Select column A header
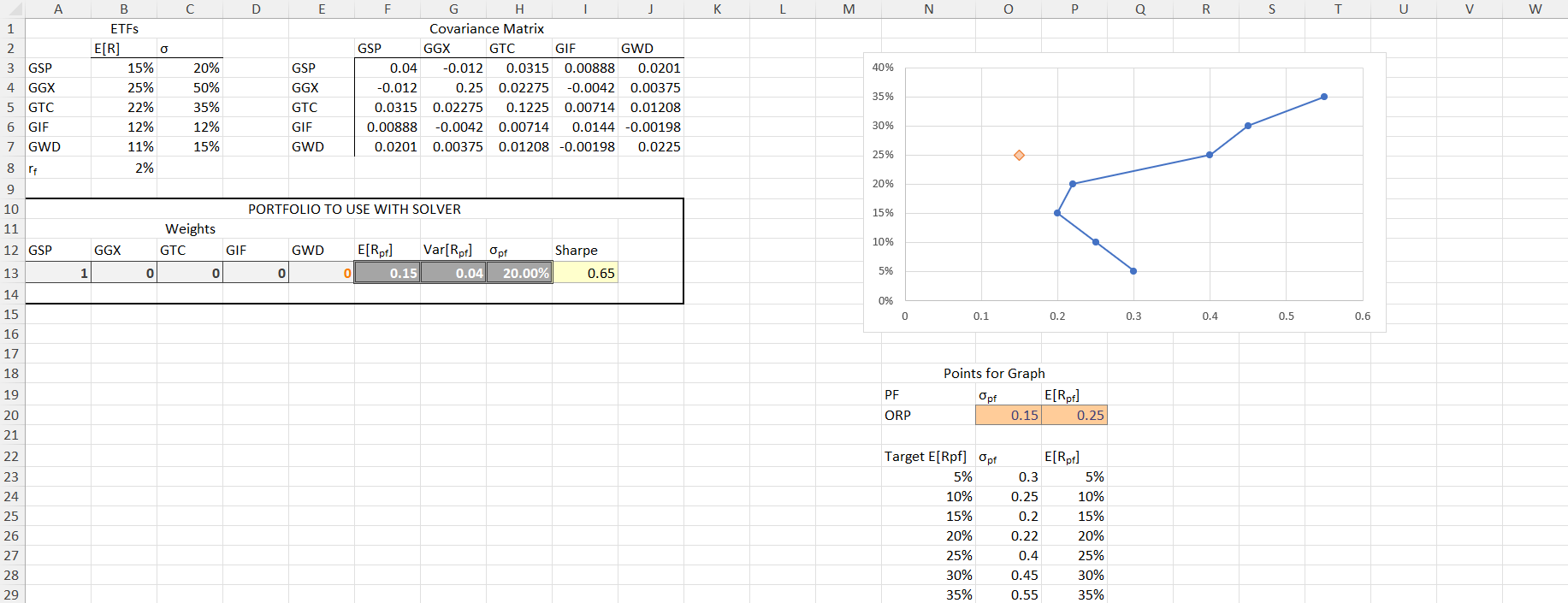This screenshot has height=603, width=1568. [58, 9]
